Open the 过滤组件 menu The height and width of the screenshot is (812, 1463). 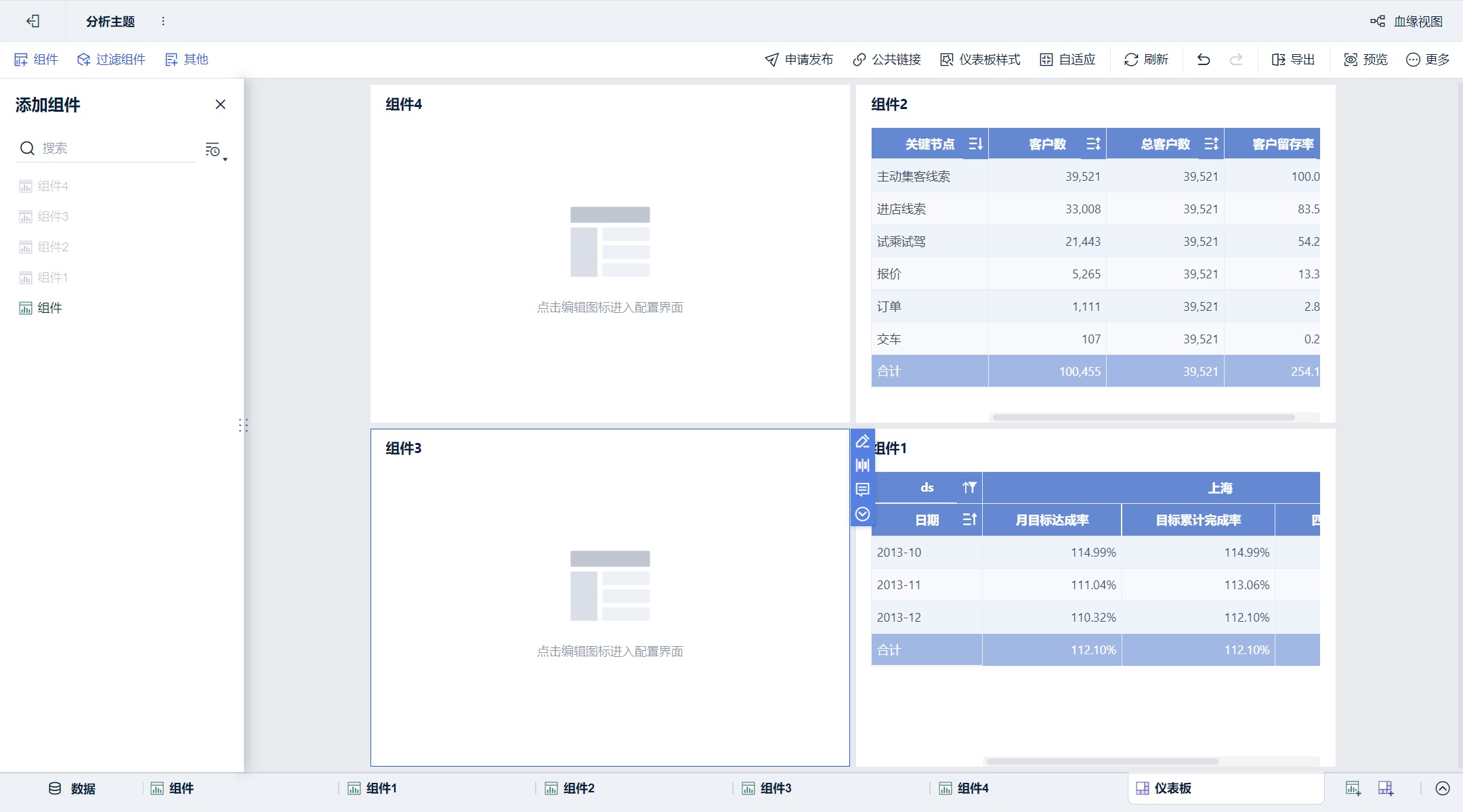pyautogui.click(x=111, y=60)
